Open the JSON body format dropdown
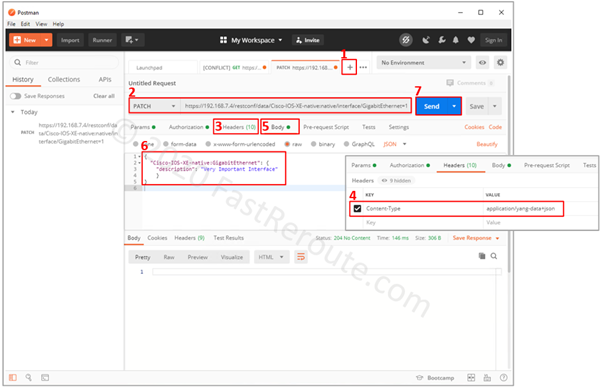The width and height of the screenshot is (602, 389). point(395,144)
